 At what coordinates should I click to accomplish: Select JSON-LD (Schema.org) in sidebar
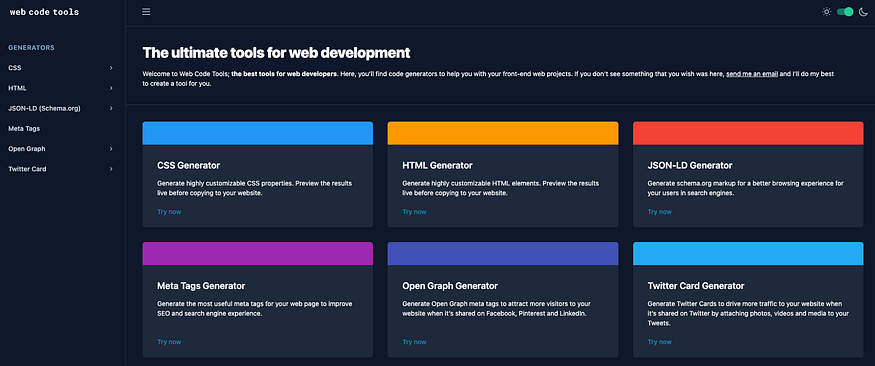45,108
